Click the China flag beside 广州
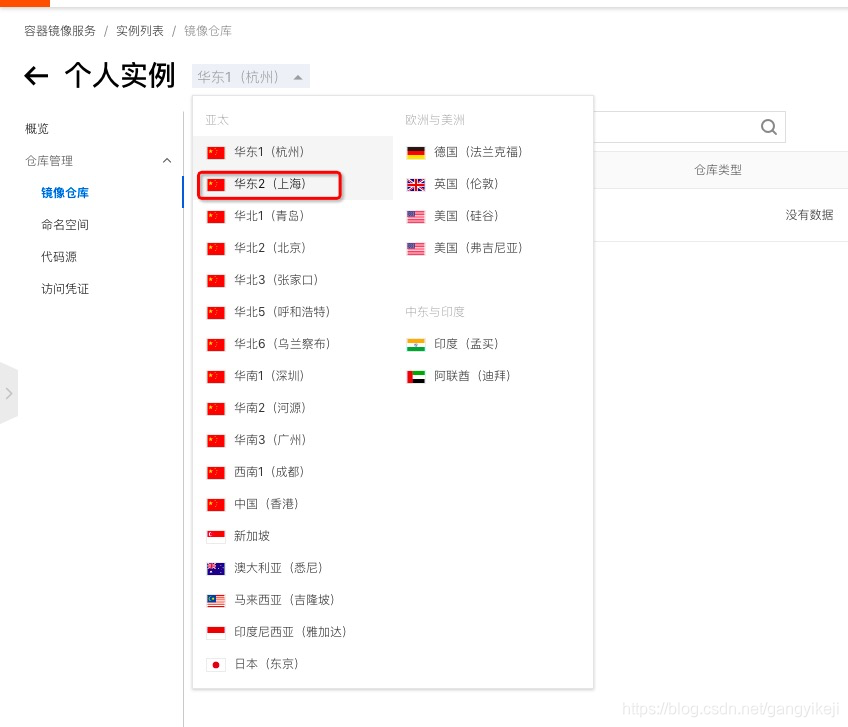Image resolution: width=848 pixels, height=727 pixels. coord(216,441)
